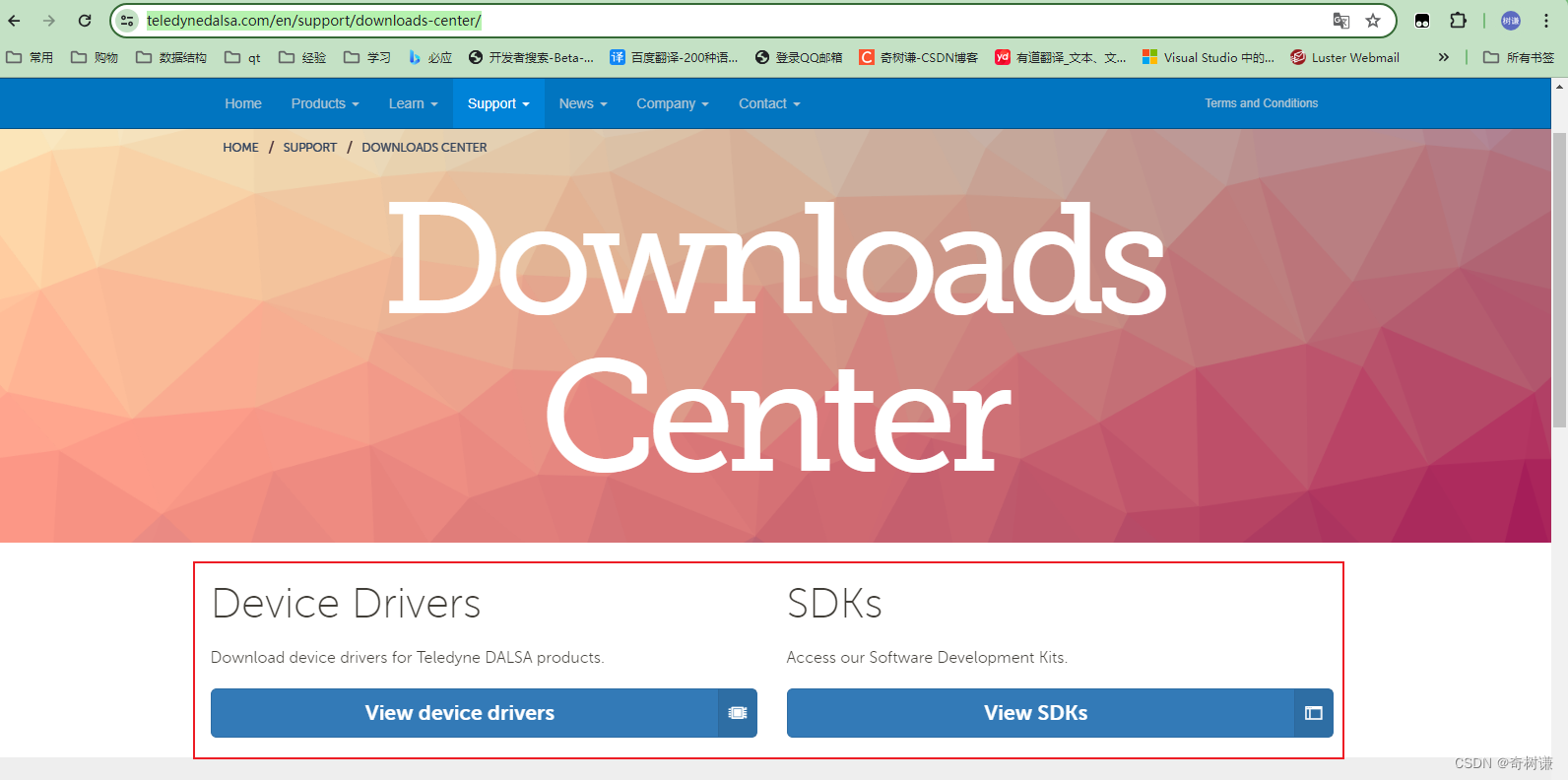Open the 购物 bookmarks folder
Screen dimensions: 1568x780
[x=95, y=57]
